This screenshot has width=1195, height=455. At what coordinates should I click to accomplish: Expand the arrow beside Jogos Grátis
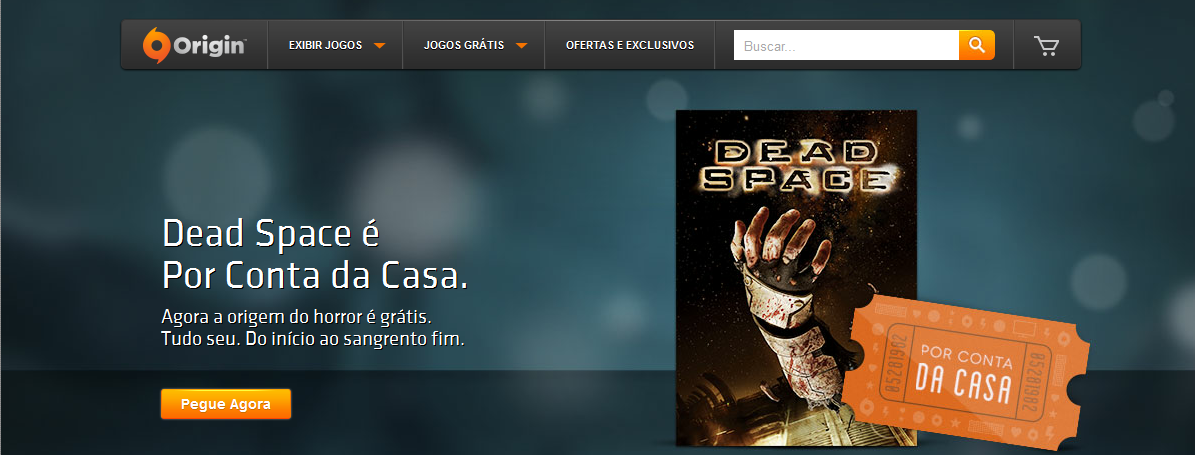(521, 46)
